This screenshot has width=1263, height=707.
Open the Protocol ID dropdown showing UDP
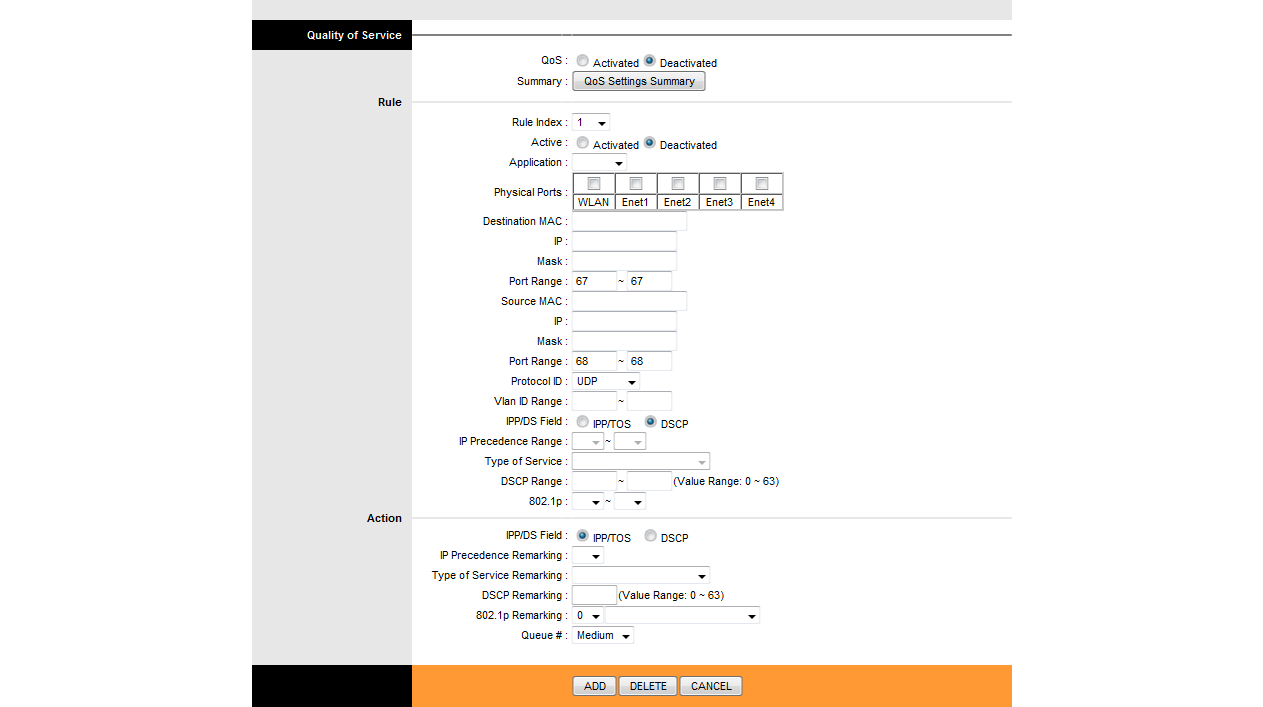tap(606, 382)
